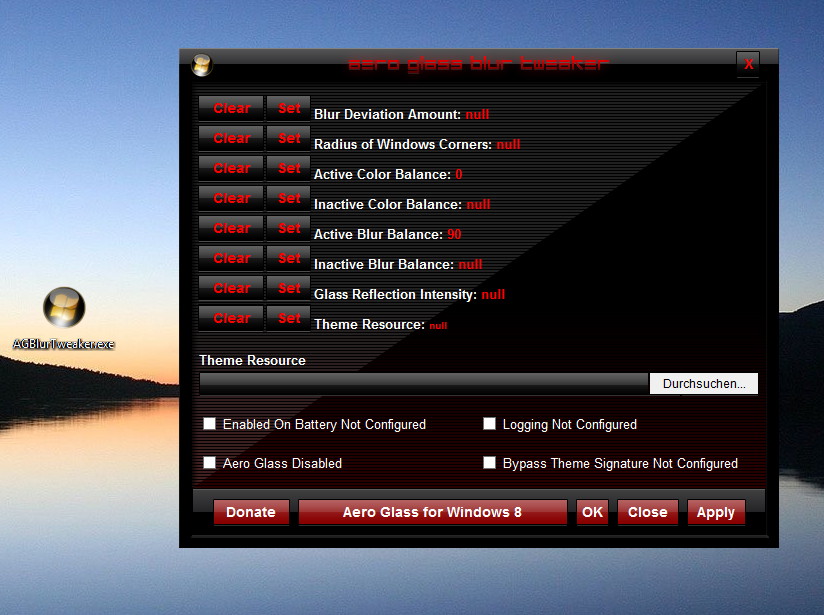Click the Donate button
824x615 pixels.
point(251,512)
